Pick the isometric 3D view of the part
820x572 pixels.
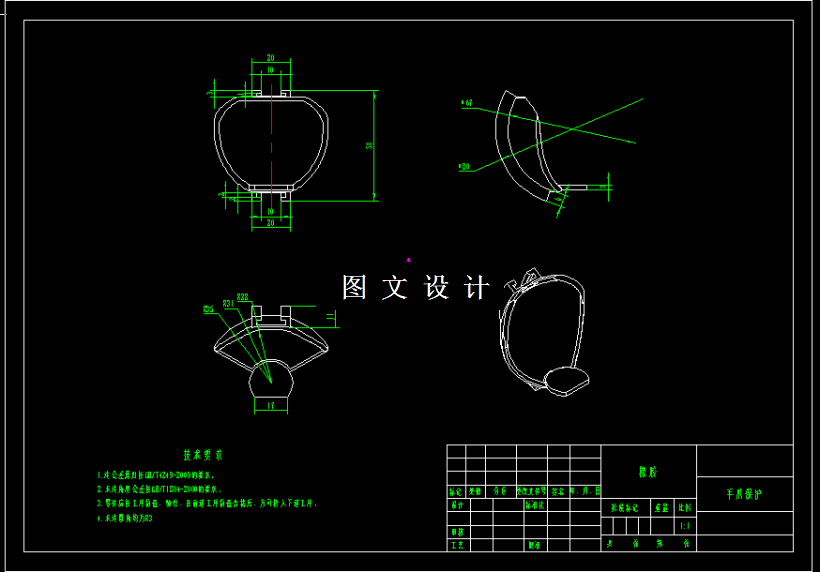544,332
